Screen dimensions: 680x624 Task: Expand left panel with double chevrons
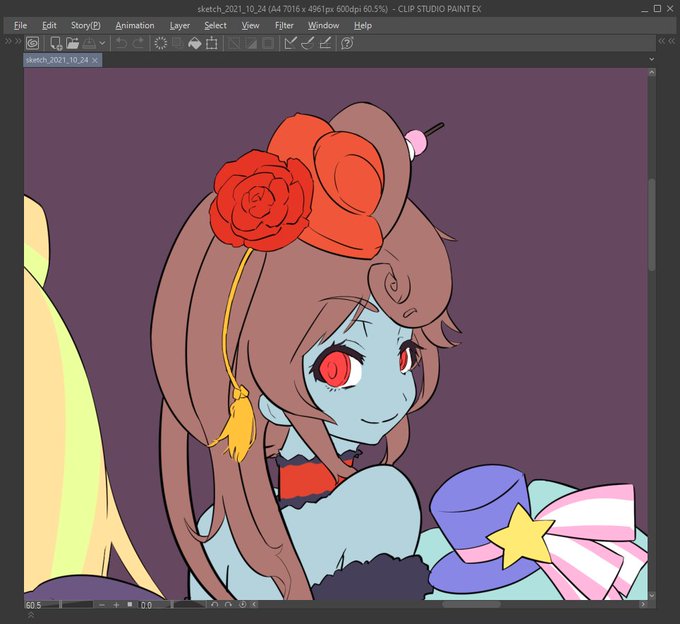point(12,41)
